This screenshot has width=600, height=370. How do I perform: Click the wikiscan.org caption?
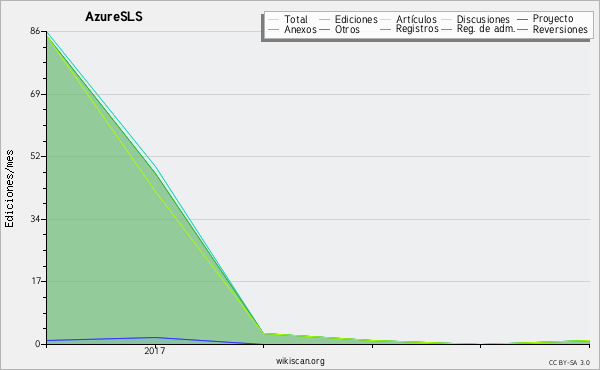tap(300, 361)
